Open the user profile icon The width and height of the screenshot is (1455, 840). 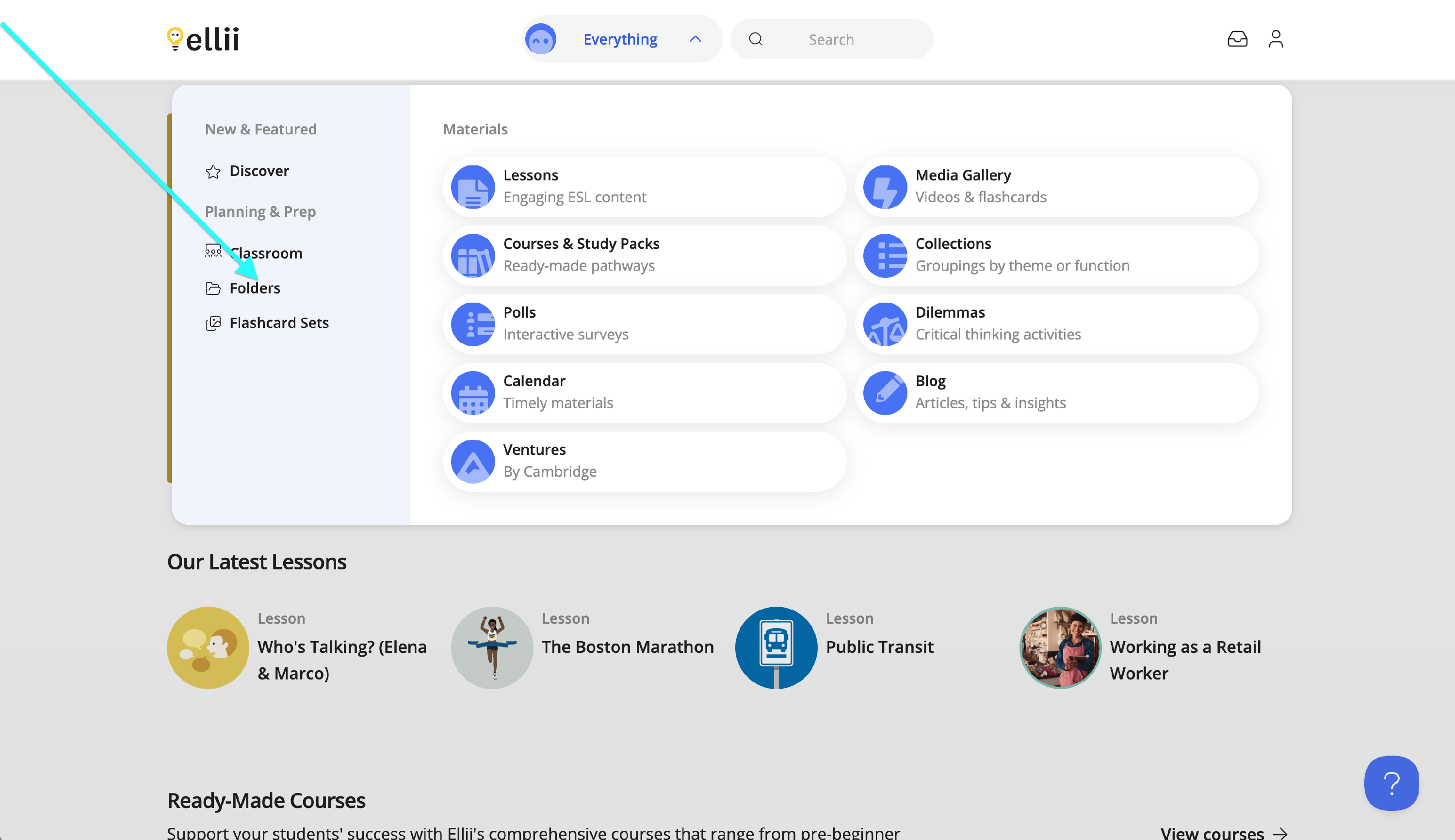(x=1276, y=39)
